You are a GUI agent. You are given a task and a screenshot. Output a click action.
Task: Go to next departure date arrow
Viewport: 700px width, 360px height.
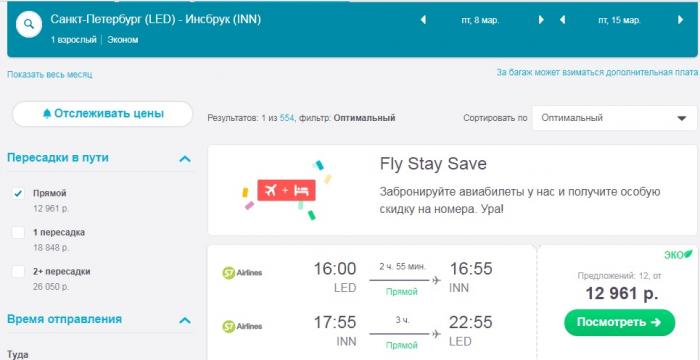tap(541, 20)
